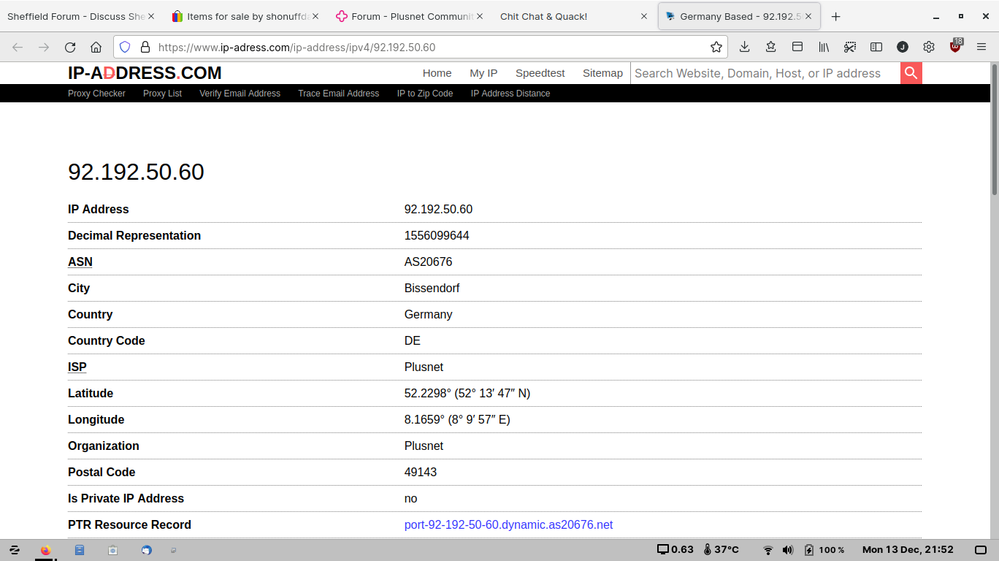Open the Firefox hamburger application menu
The height and width of the screenshot is (561, 999).
pos(981,47)
